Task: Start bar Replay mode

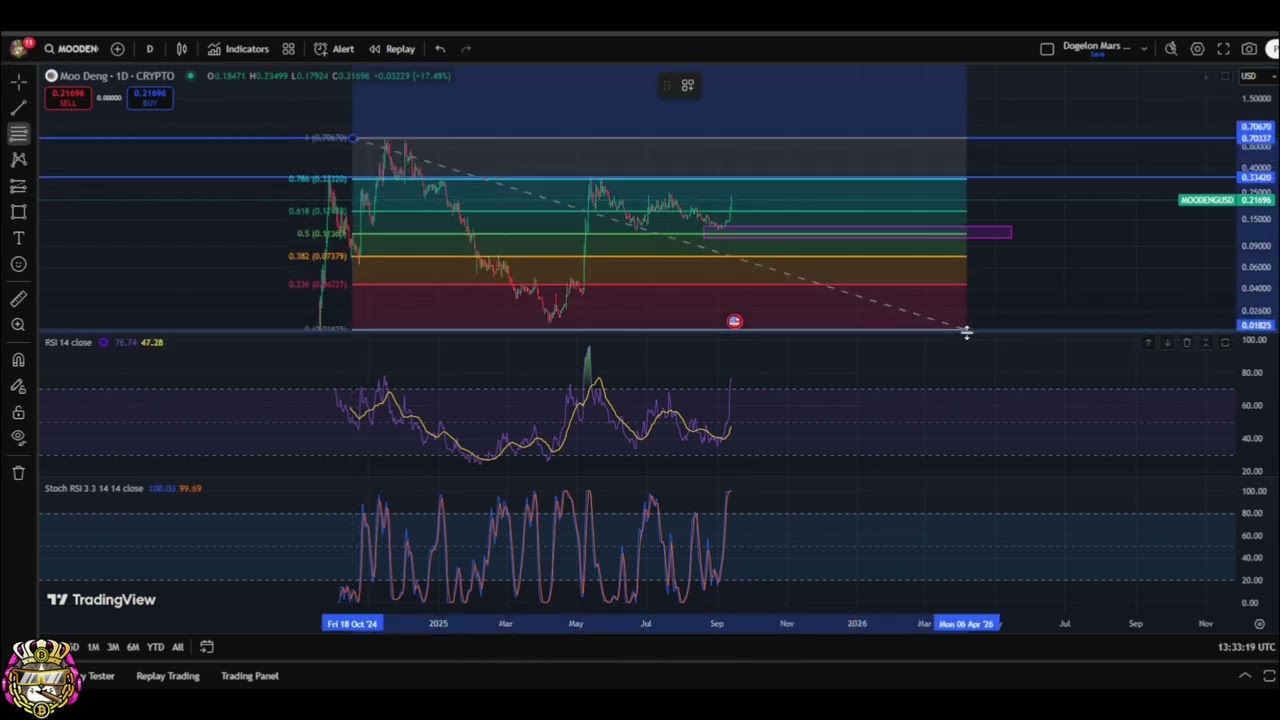Action: [x=391, y=48]
